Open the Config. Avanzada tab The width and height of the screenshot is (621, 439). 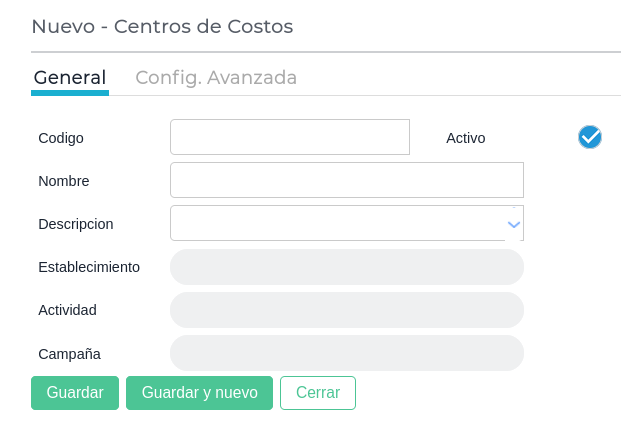216,78
